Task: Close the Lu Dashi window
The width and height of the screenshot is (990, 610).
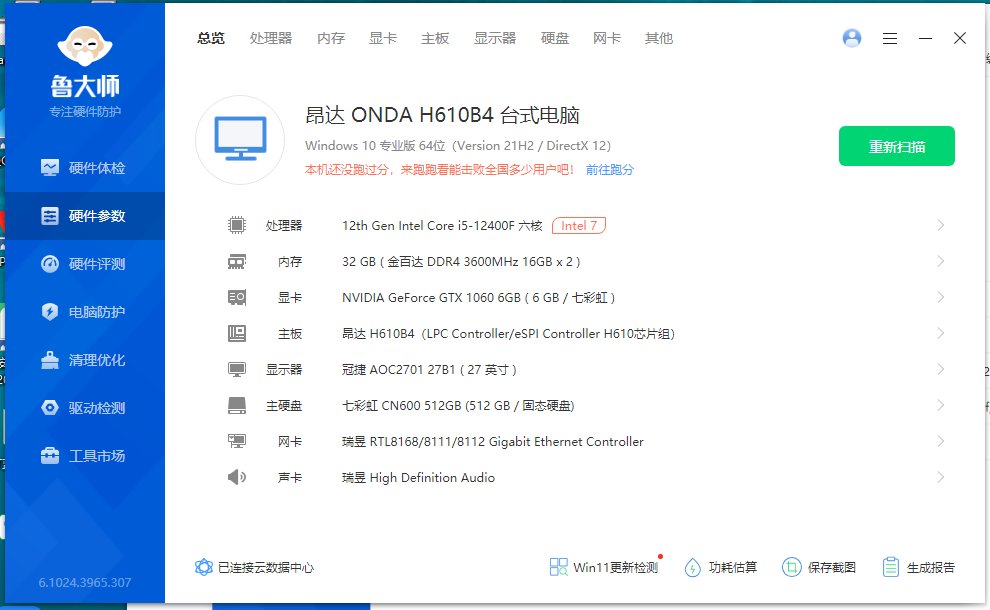Action: click(x=960, y=39)
